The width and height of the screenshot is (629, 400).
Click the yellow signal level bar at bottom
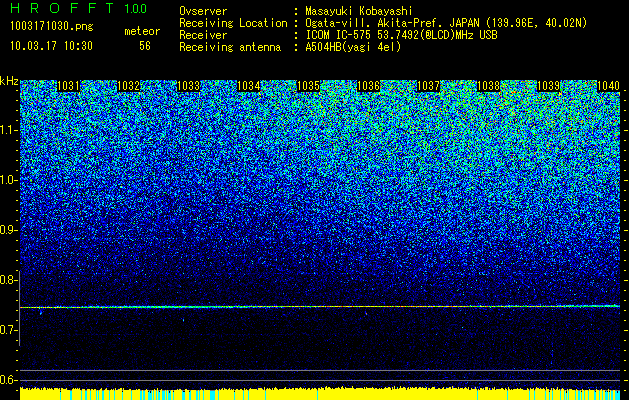320,394
